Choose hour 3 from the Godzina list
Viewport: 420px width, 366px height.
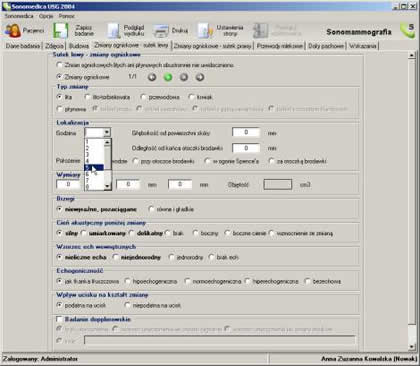pos(94,155)
